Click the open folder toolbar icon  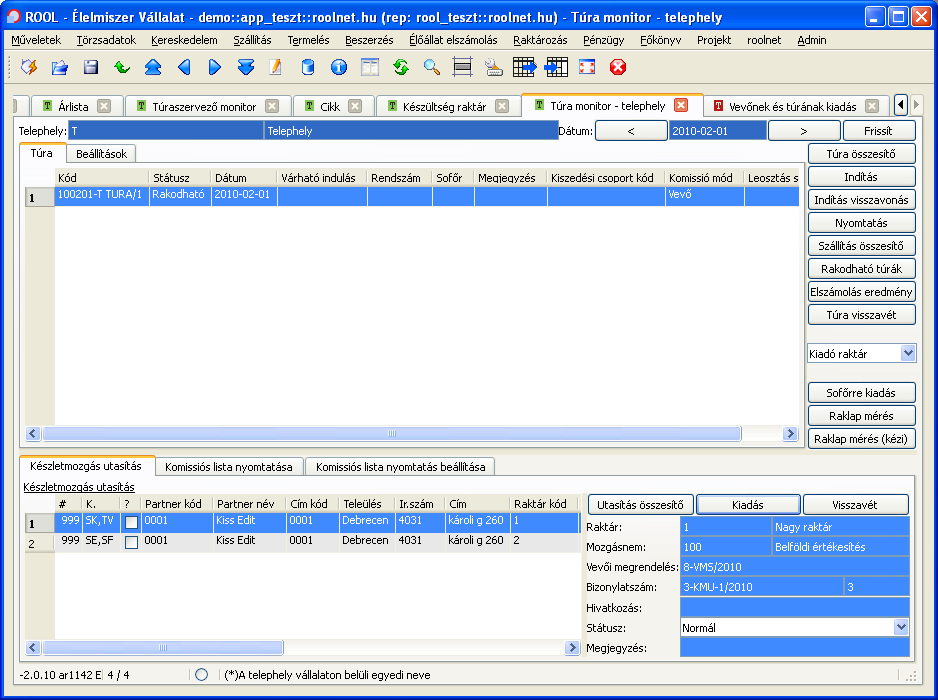click(60, 67)
